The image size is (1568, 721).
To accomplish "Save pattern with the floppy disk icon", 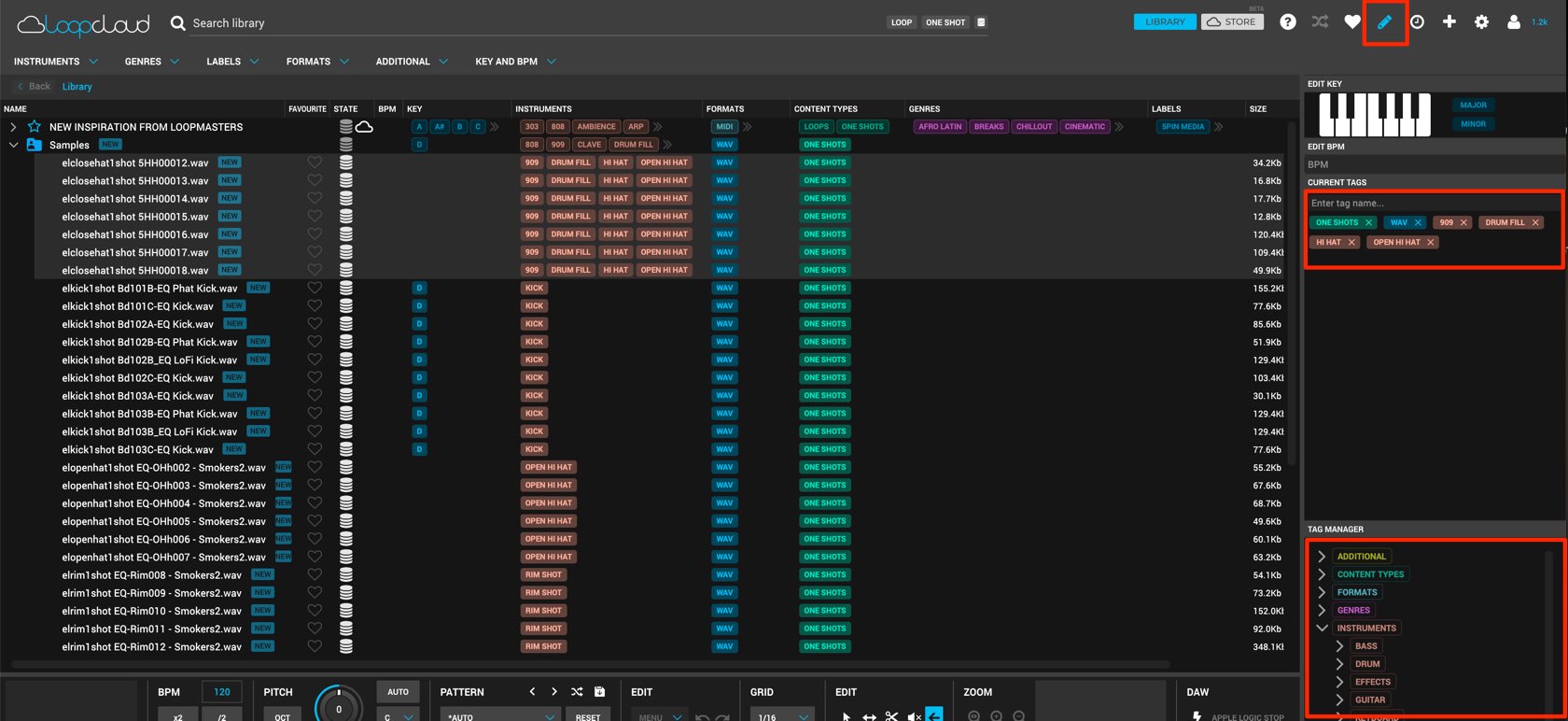I will click(599, 692).
